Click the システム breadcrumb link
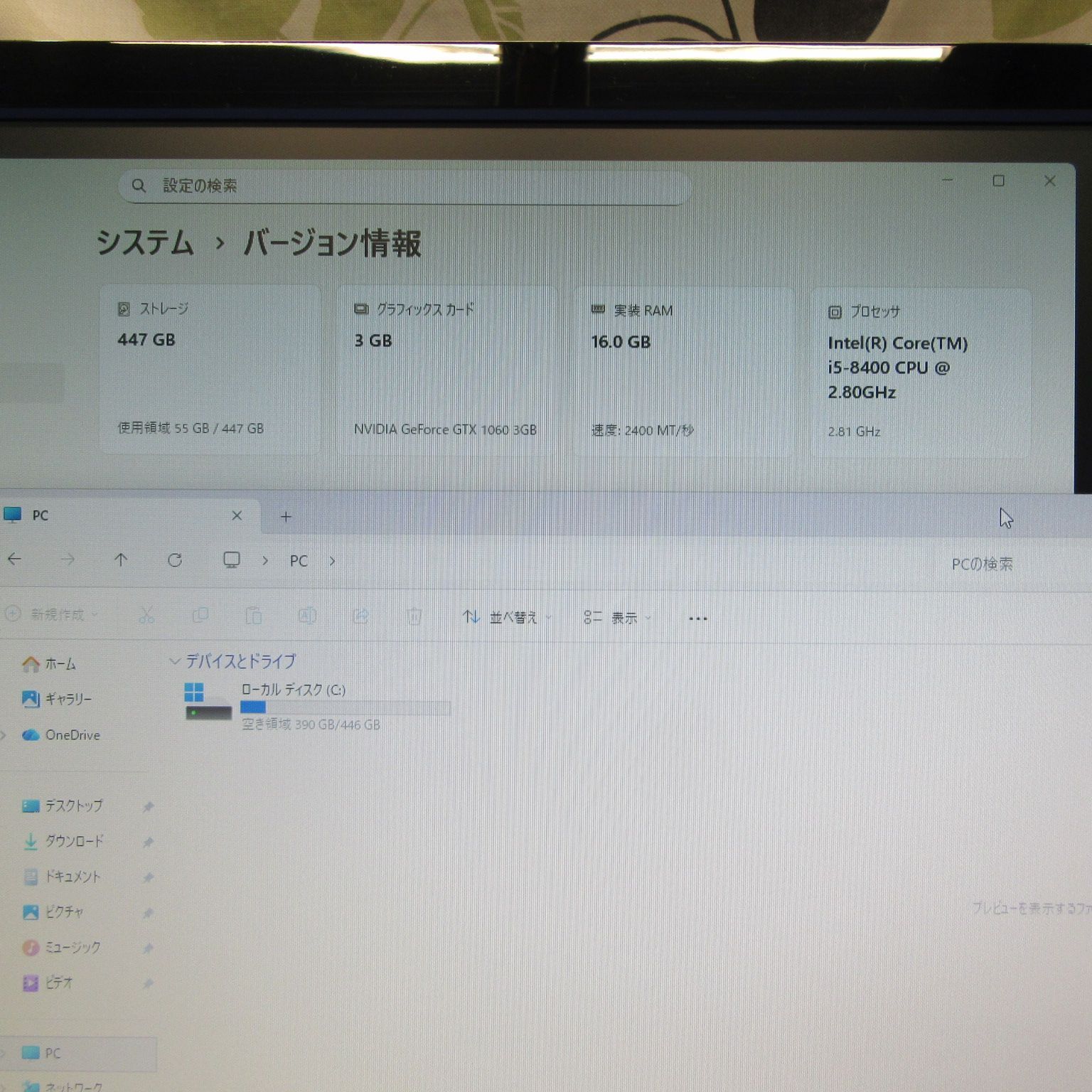1092x1092 pixels. 145,243
